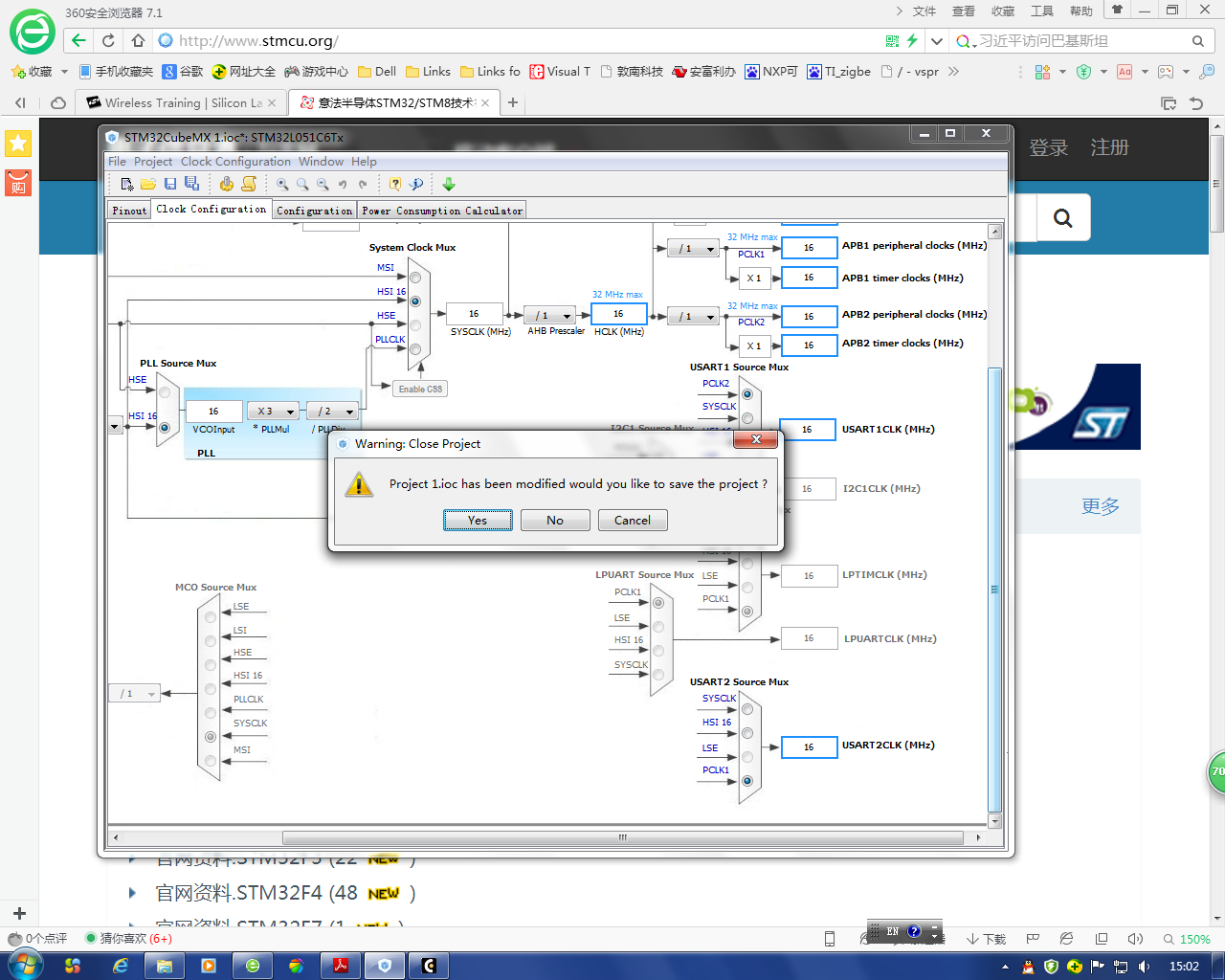Image resolution: width=1225 pixels, height=980 pixels.
Task: Go to the browser home page icon
Action: (138, 40)
